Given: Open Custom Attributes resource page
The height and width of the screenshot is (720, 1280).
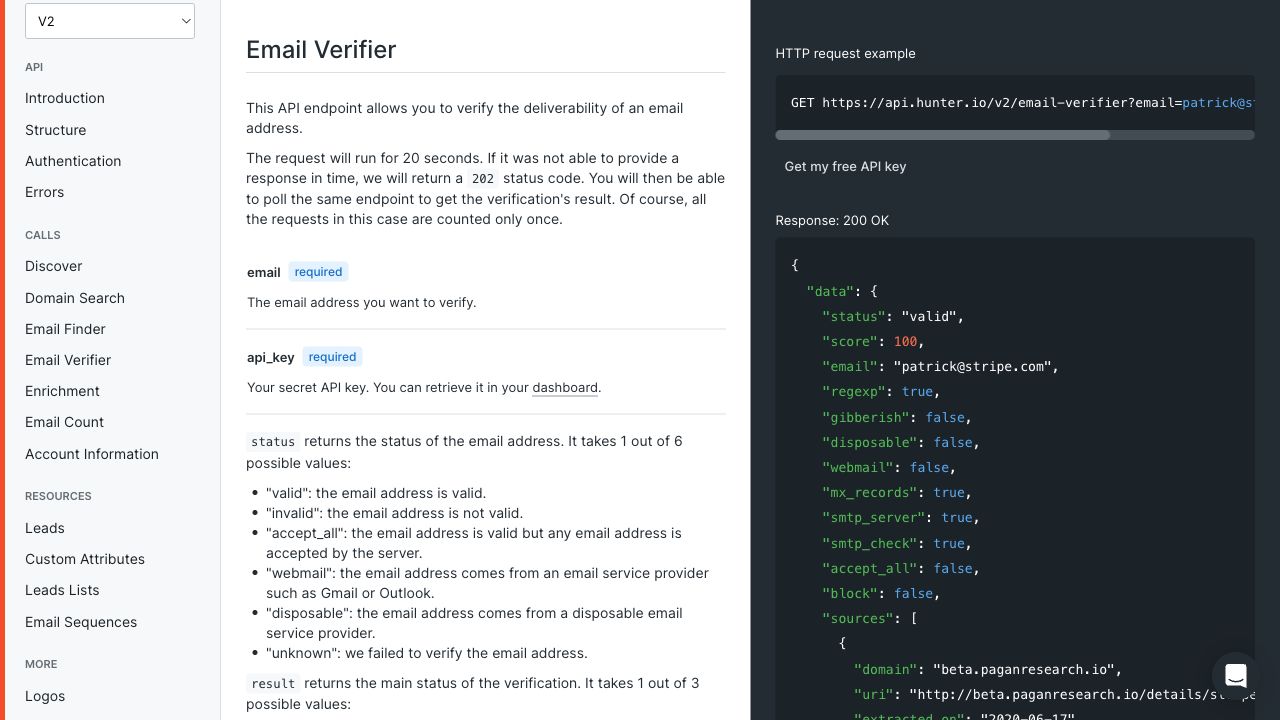Looking at the screenshot, I should 85,559.
